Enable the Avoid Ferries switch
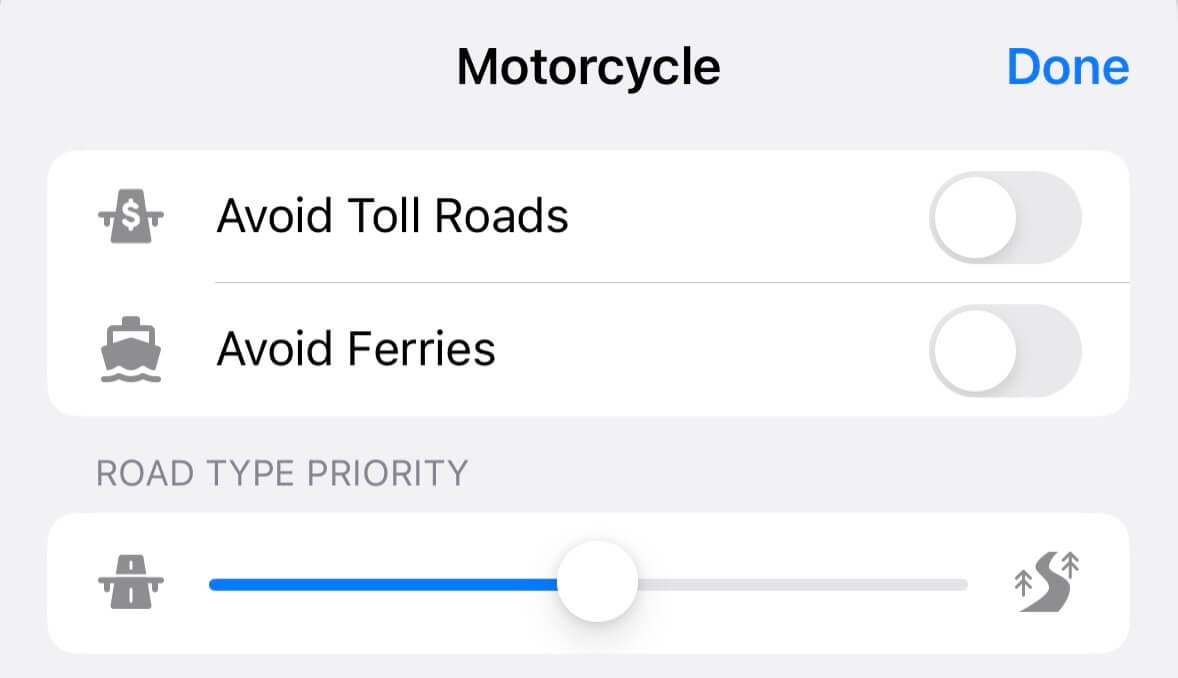This screenshot has height=678, width=1178. [x=1005, y=350]
